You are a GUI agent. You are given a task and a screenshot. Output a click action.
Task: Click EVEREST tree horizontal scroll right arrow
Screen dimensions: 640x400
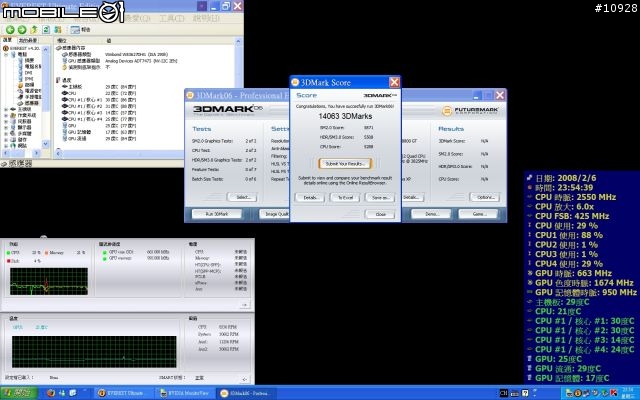click(x=36, y=153)
